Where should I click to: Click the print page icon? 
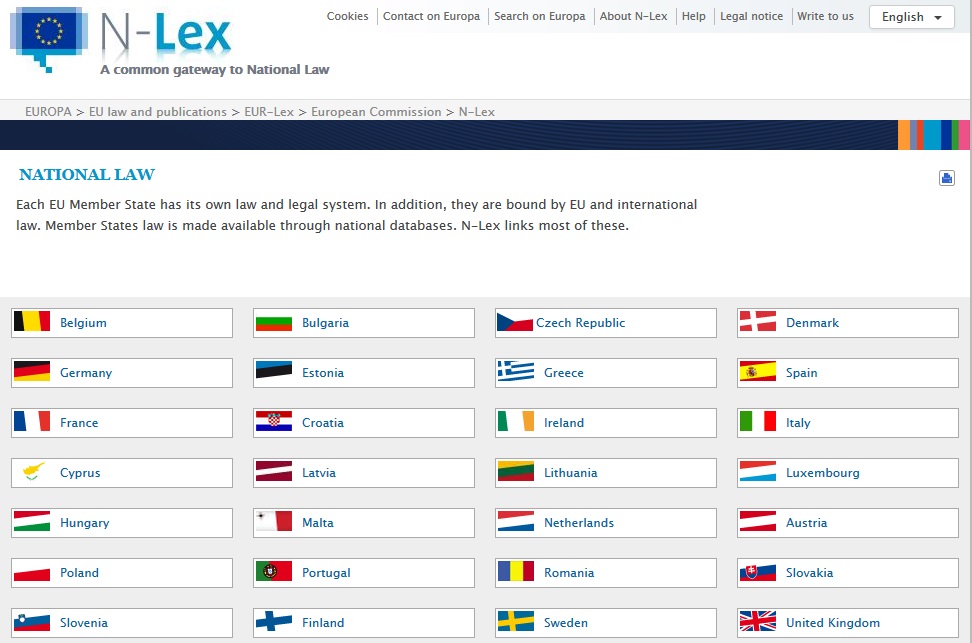pyautogui.click(x=946, y=178)
